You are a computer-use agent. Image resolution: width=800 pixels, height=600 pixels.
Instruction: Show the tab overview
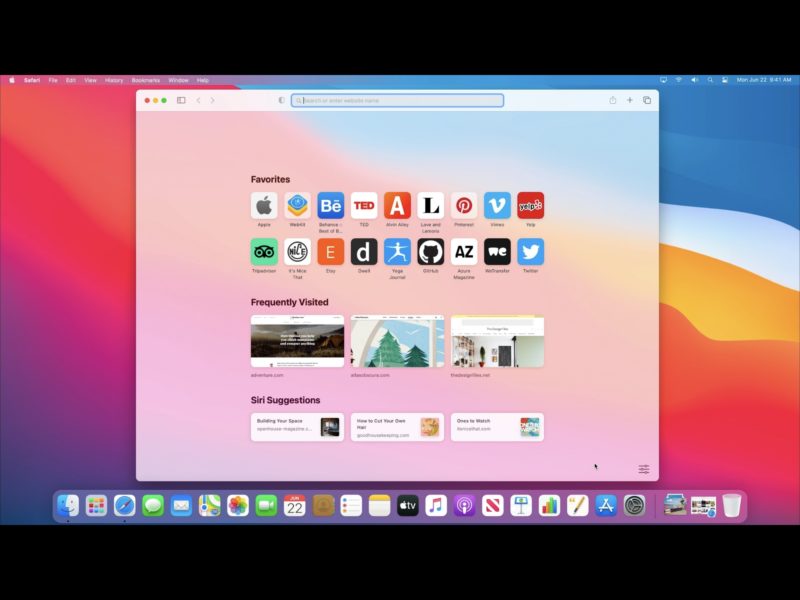(647, 101)
